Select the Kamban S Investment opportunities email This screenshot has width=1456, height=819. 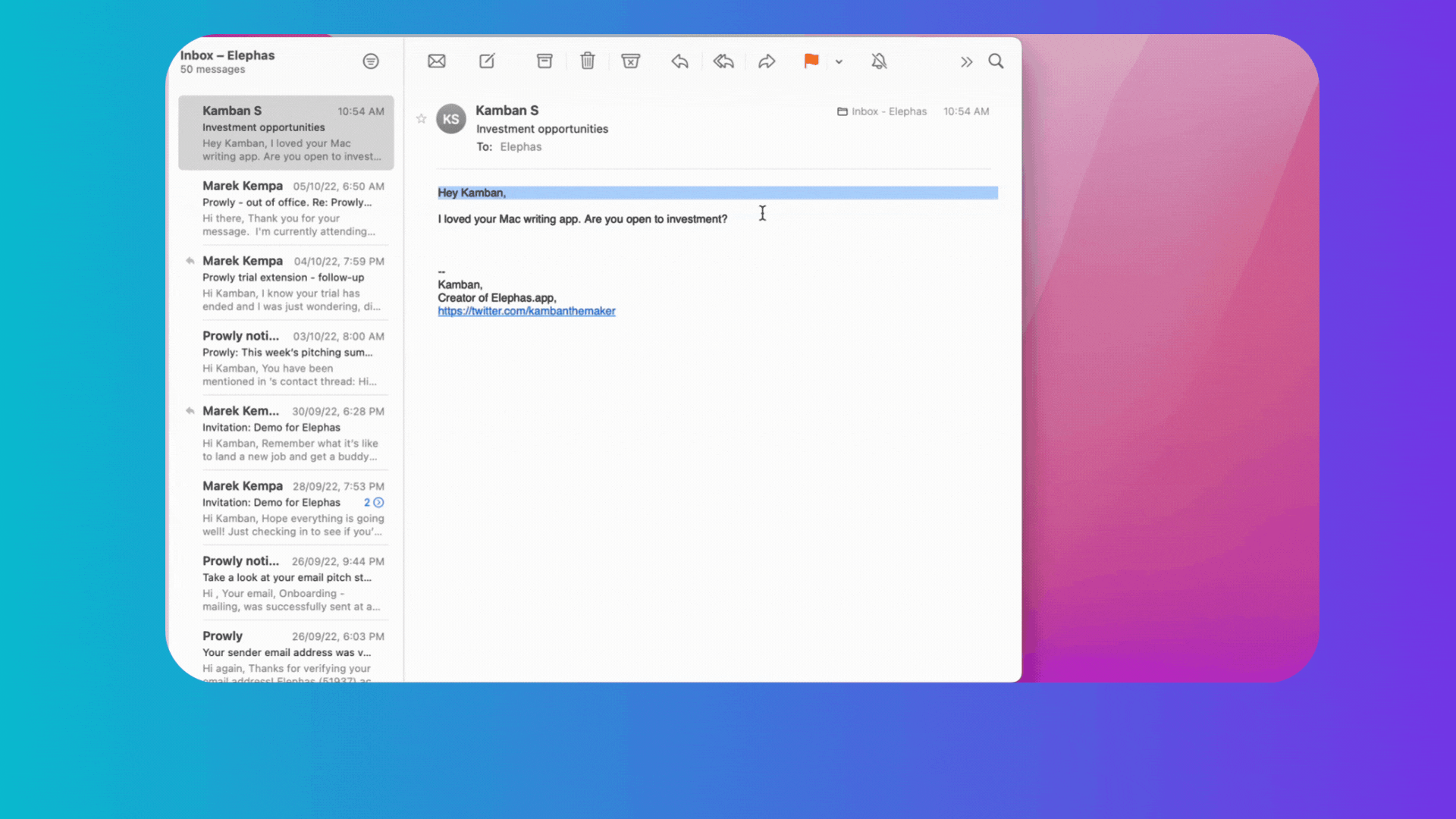coord(286,133)
